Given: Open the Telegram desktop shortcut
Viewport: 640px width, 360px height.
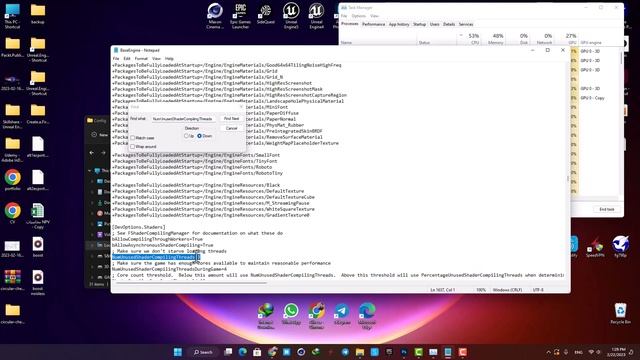Looking at the screenshot, I should (x=342, y=313).
